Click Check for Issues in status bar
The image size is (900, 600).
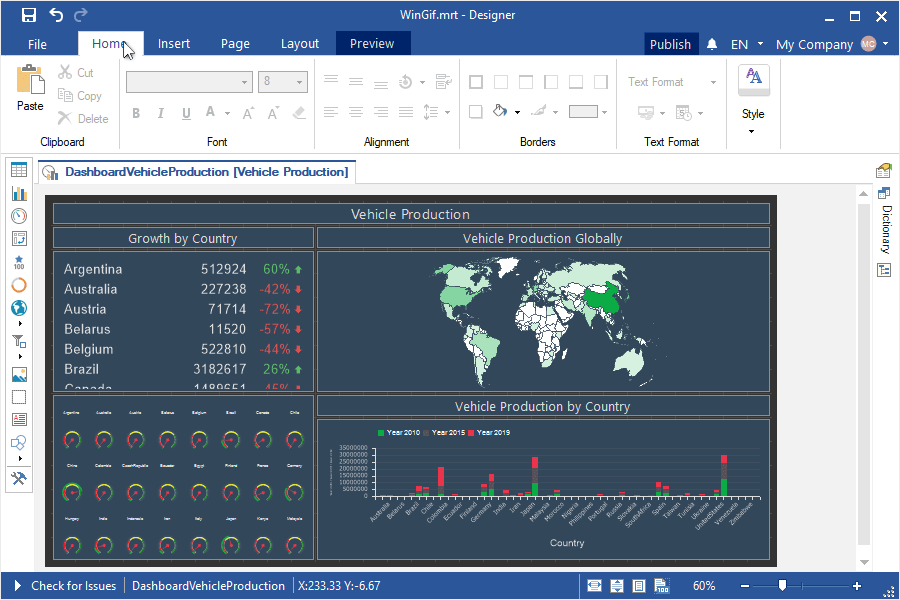73,586
